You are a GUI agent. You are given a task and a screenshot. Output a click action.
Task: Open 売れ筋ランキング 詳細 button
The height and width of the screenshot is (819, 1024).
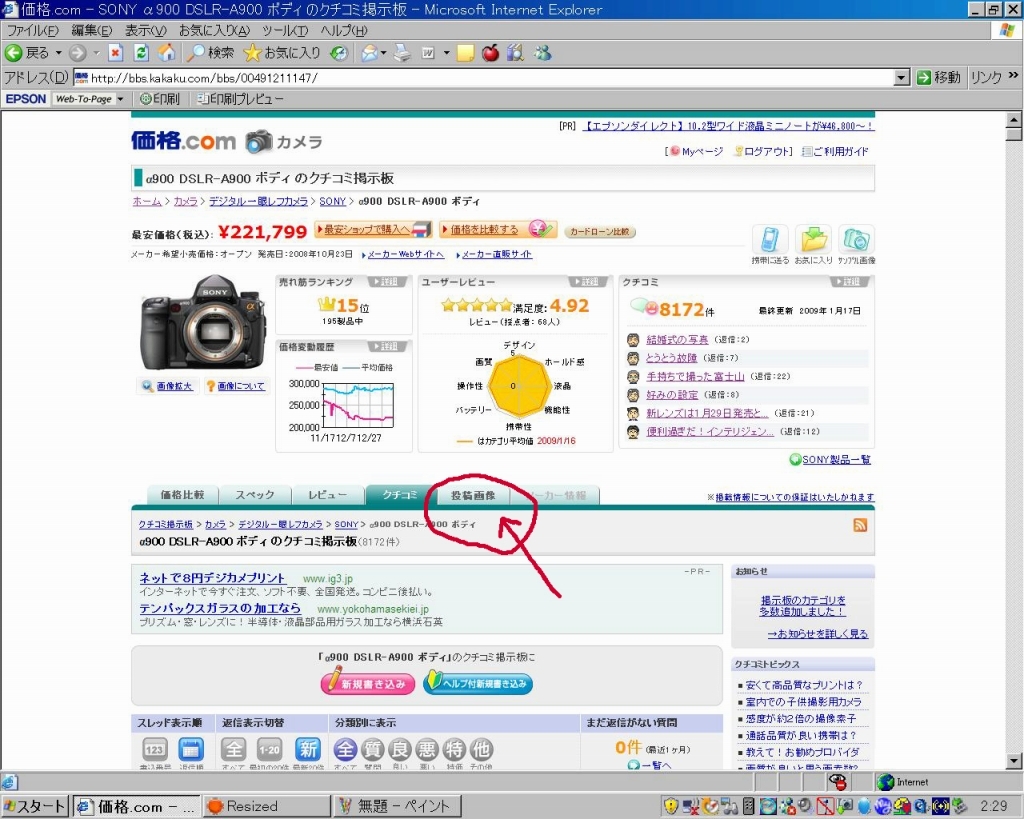point(387,282)
